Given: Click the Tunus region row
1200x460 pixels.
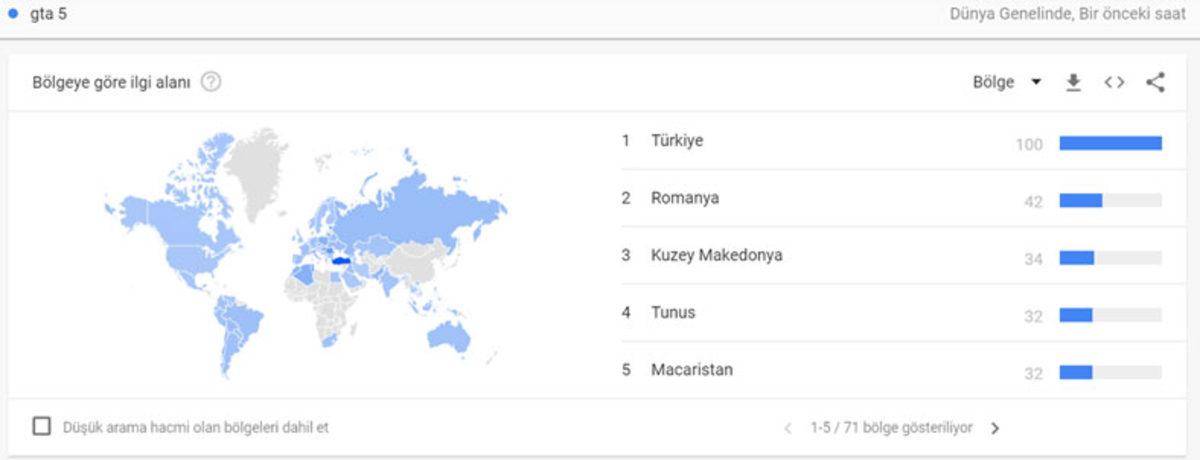Looking at the screenshot, I should pyautogui.click(x=672, y=312).
